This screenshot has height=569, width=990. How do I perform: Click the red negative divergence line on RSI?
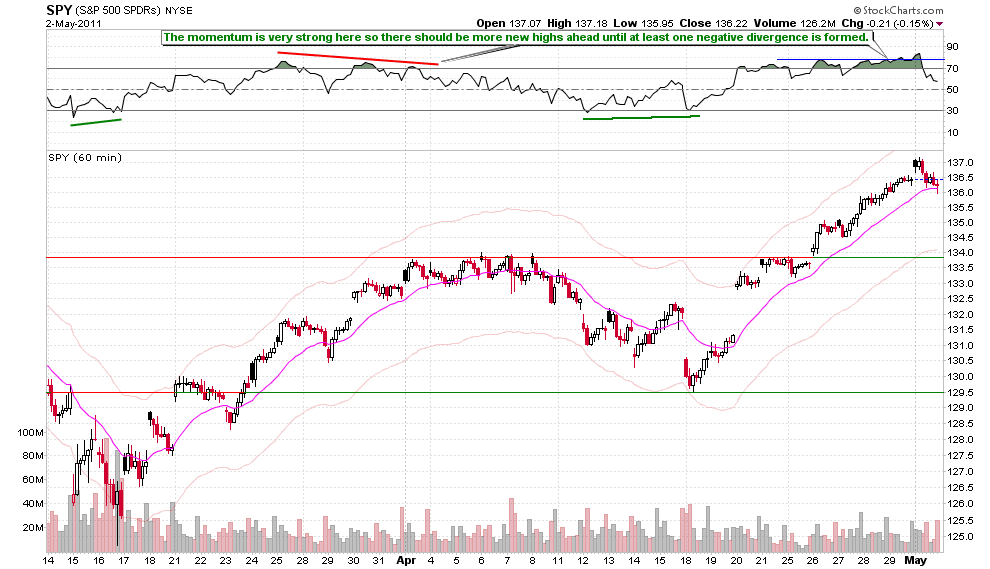coord(357,58)
